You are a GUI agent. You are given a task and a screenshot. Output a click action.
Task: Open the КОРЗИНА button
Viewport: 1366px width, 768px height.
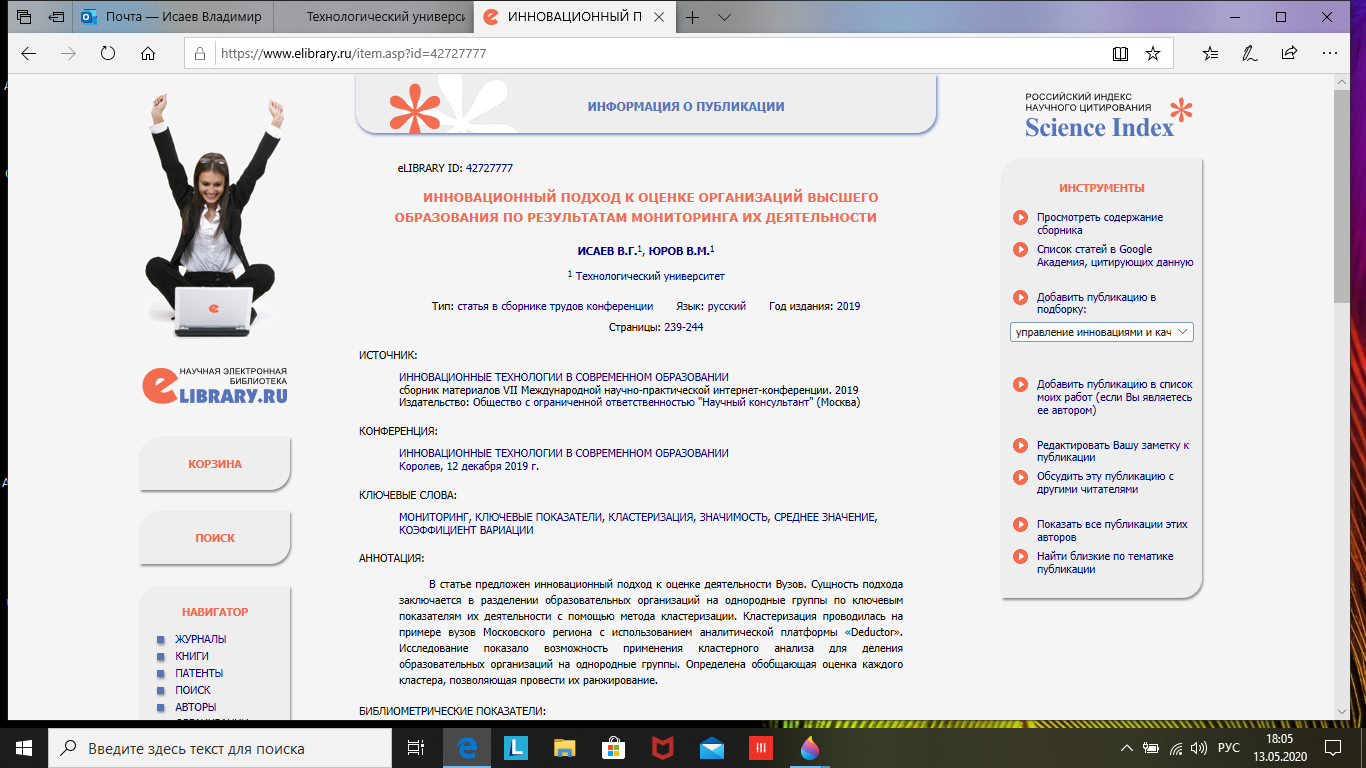coord(215,464)
